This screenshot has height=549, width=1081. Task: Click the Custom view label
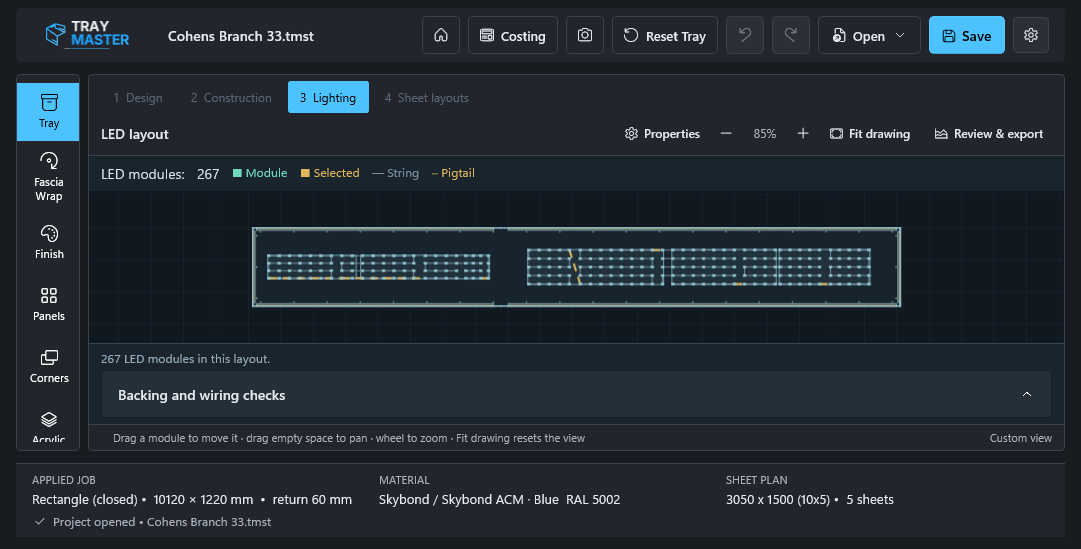point(1020,438)
